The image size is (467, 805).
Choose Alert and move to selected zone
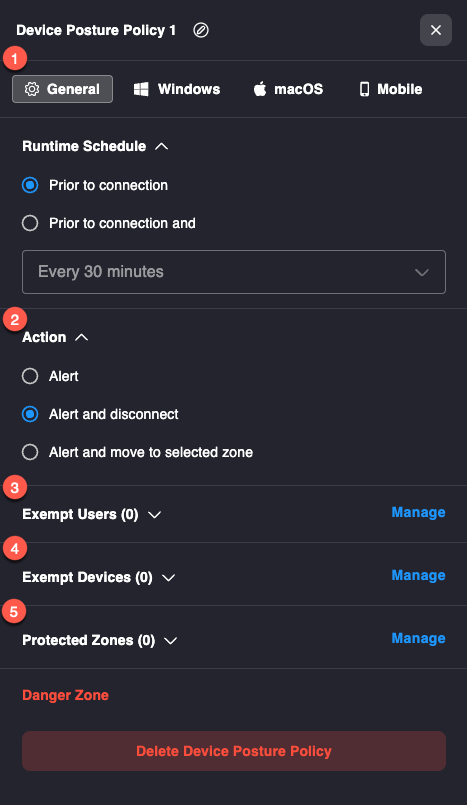coord(30,452)
